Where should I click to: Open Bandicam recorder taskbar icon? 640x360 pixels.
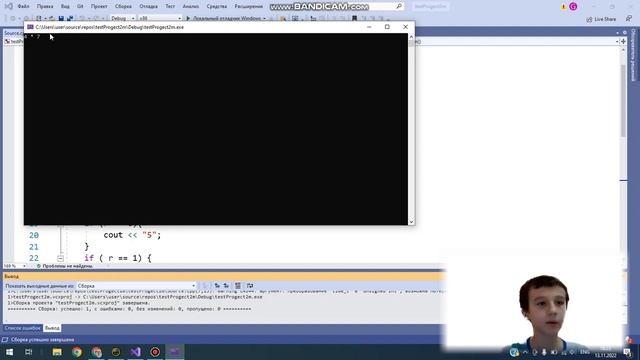click(155, 352)
